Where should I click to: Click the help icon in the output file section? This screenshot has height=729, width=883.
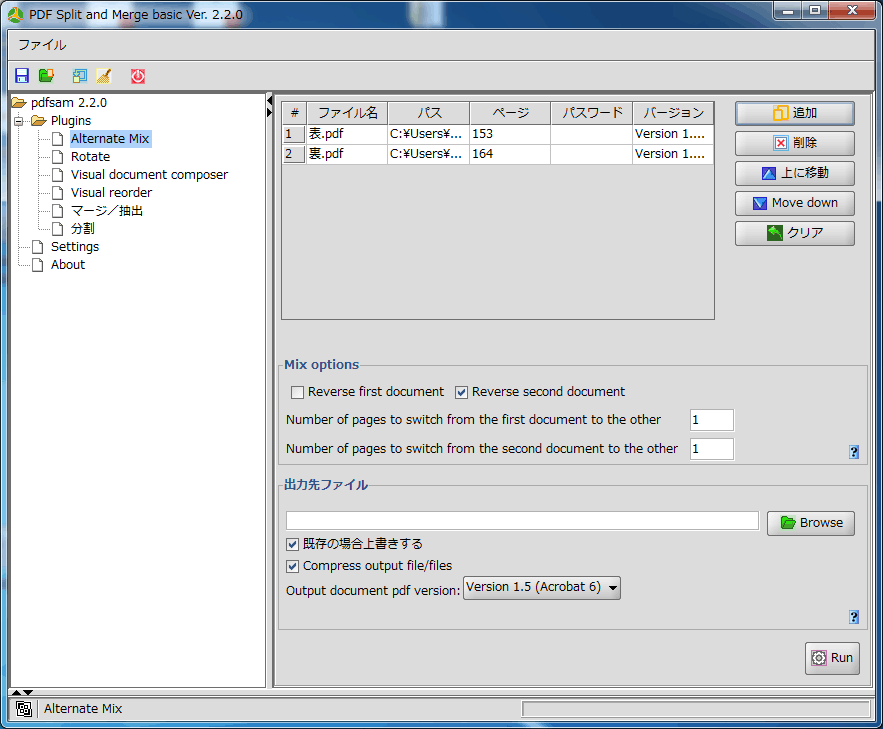(x=854, y=617)
